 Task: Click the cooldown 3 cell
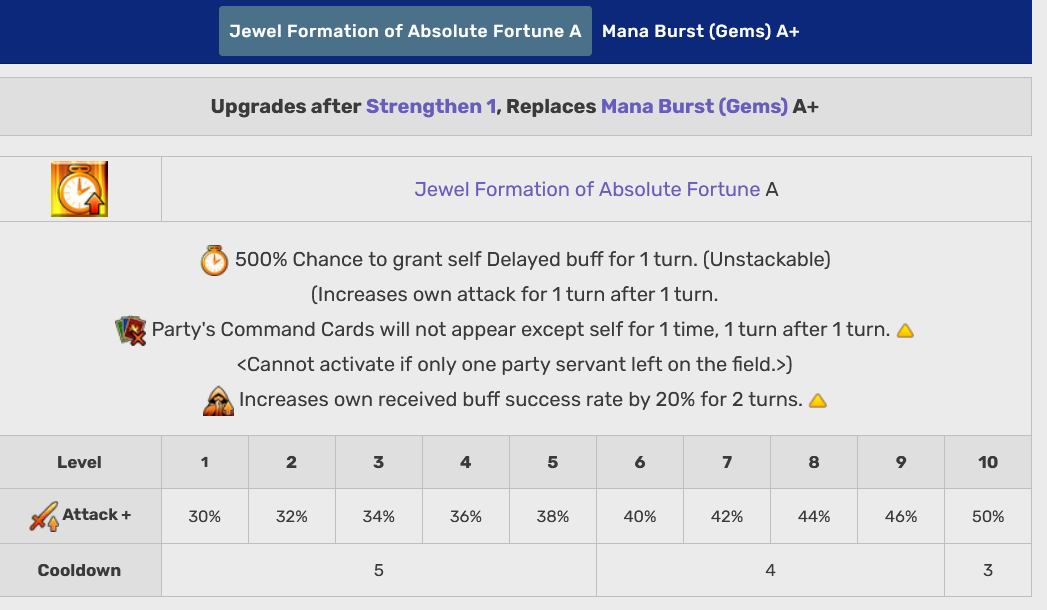click(987, 570)
